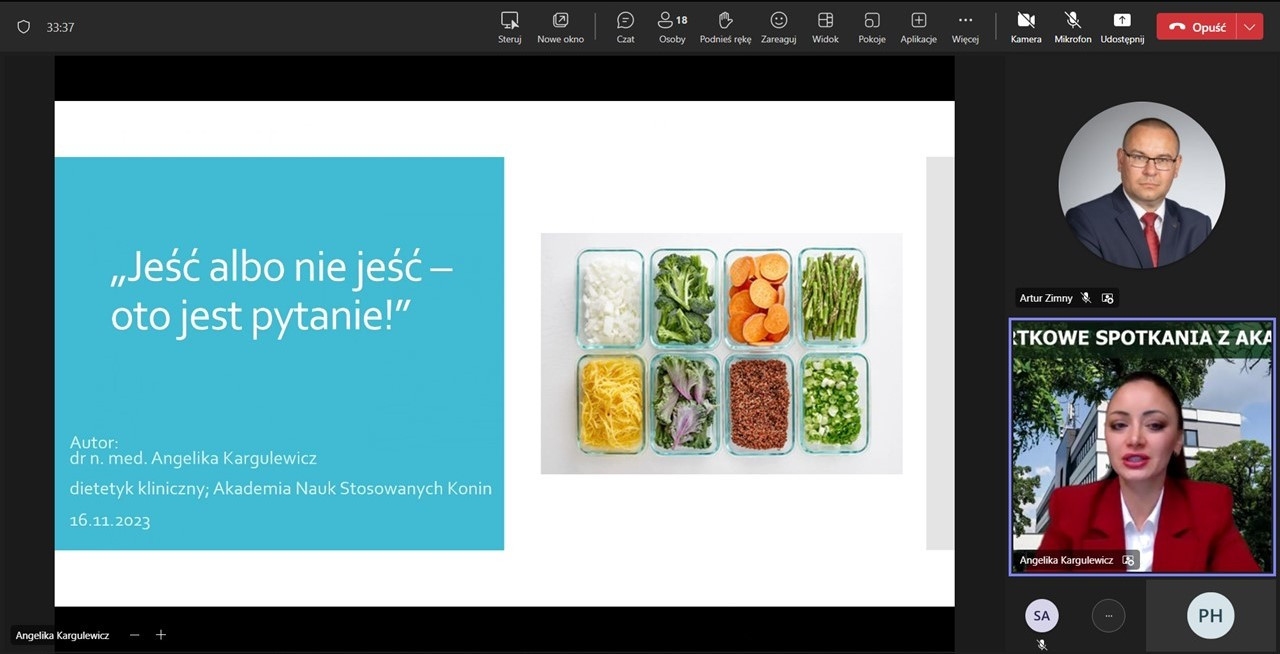Toggle the Mikrofon mute state
The width and height of the screenshot is (1280, 654).
coord(1072,27)
